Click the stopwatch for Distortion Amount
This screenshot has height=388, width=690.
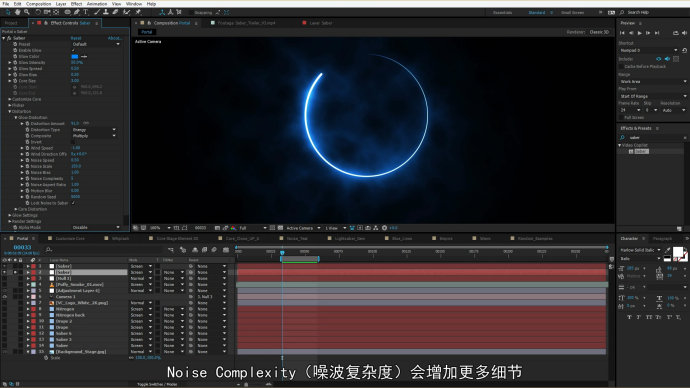click(27, 124)
